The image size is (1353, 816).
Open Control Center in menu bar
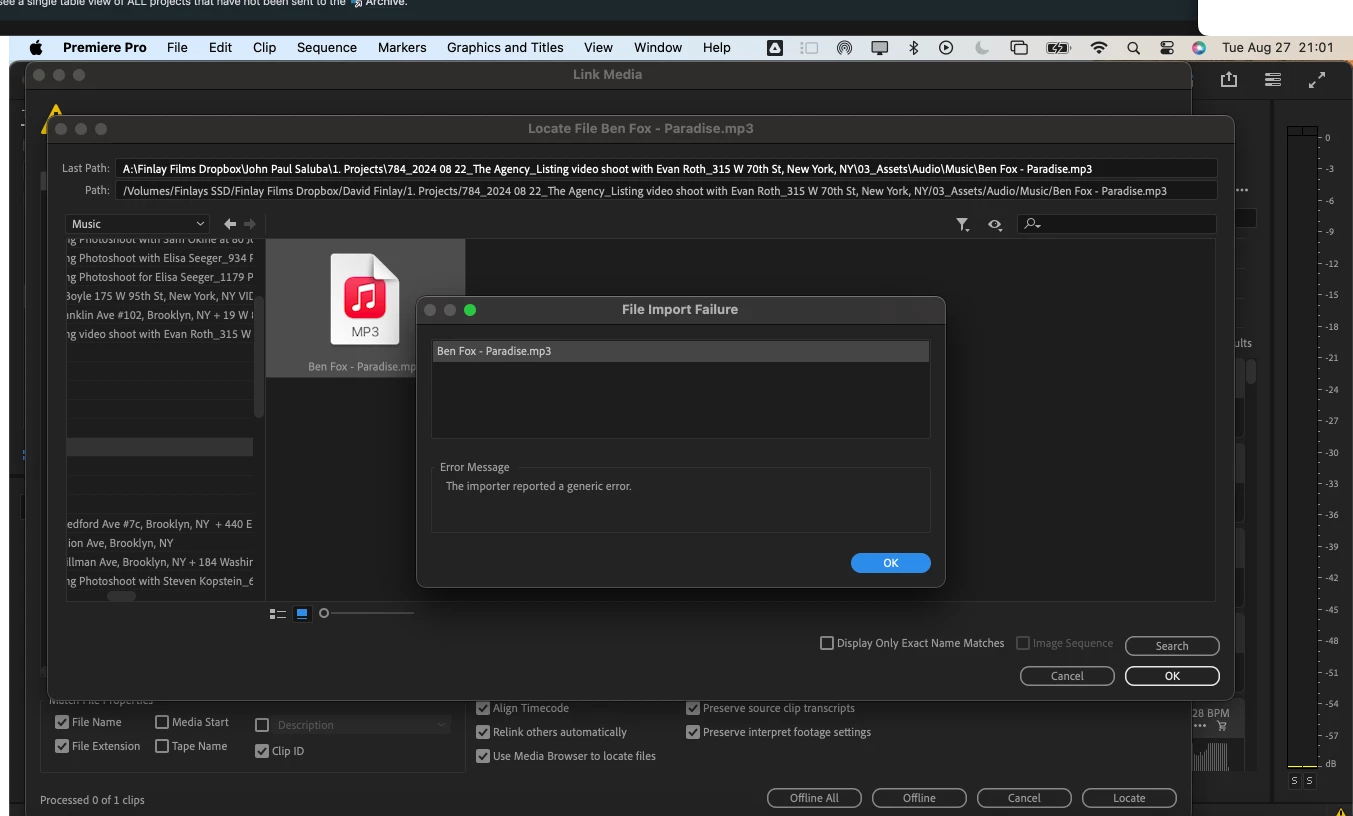pos(1167,47)
